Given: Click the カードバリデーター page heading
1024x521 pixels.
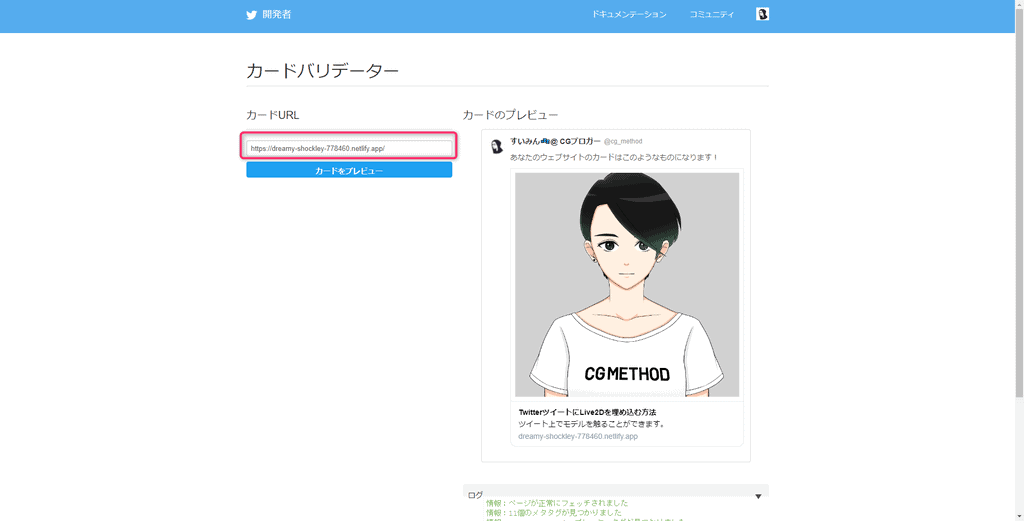Looking at the screenshot, I should [322, 71].
